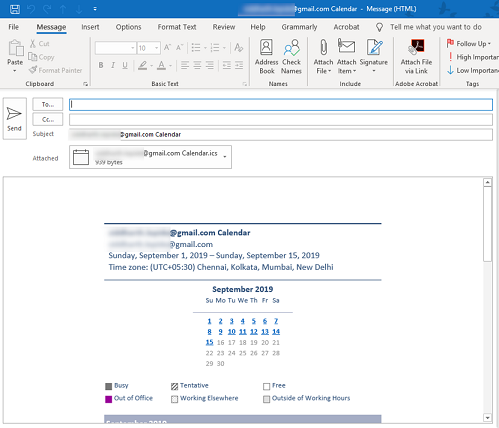Run Check Names
Image resolution: width=499 pixels, height=428 pixels.
click(291, 56)
